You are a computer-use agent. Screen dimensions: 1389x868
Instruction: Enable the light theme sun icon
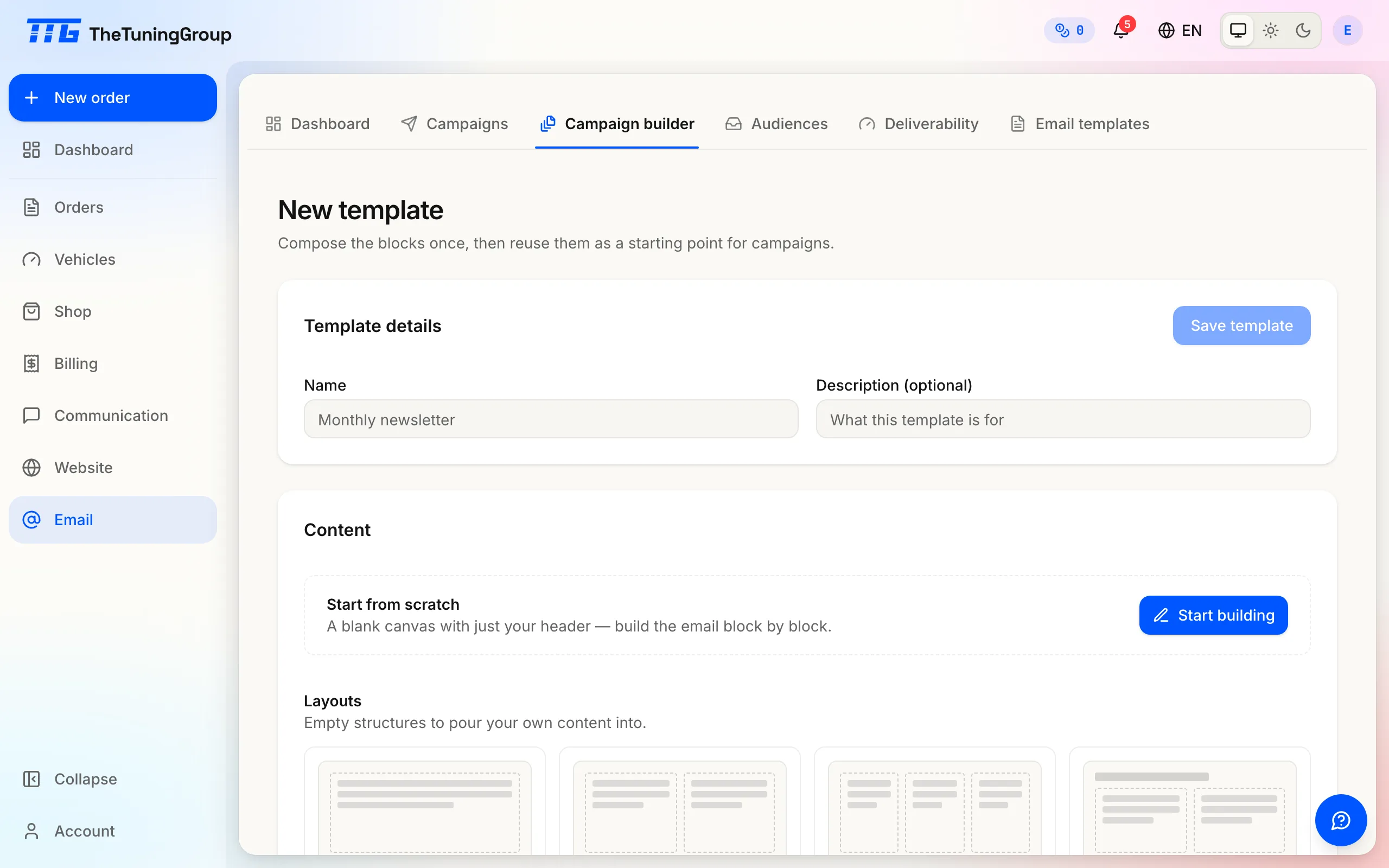click(1271, 30)
